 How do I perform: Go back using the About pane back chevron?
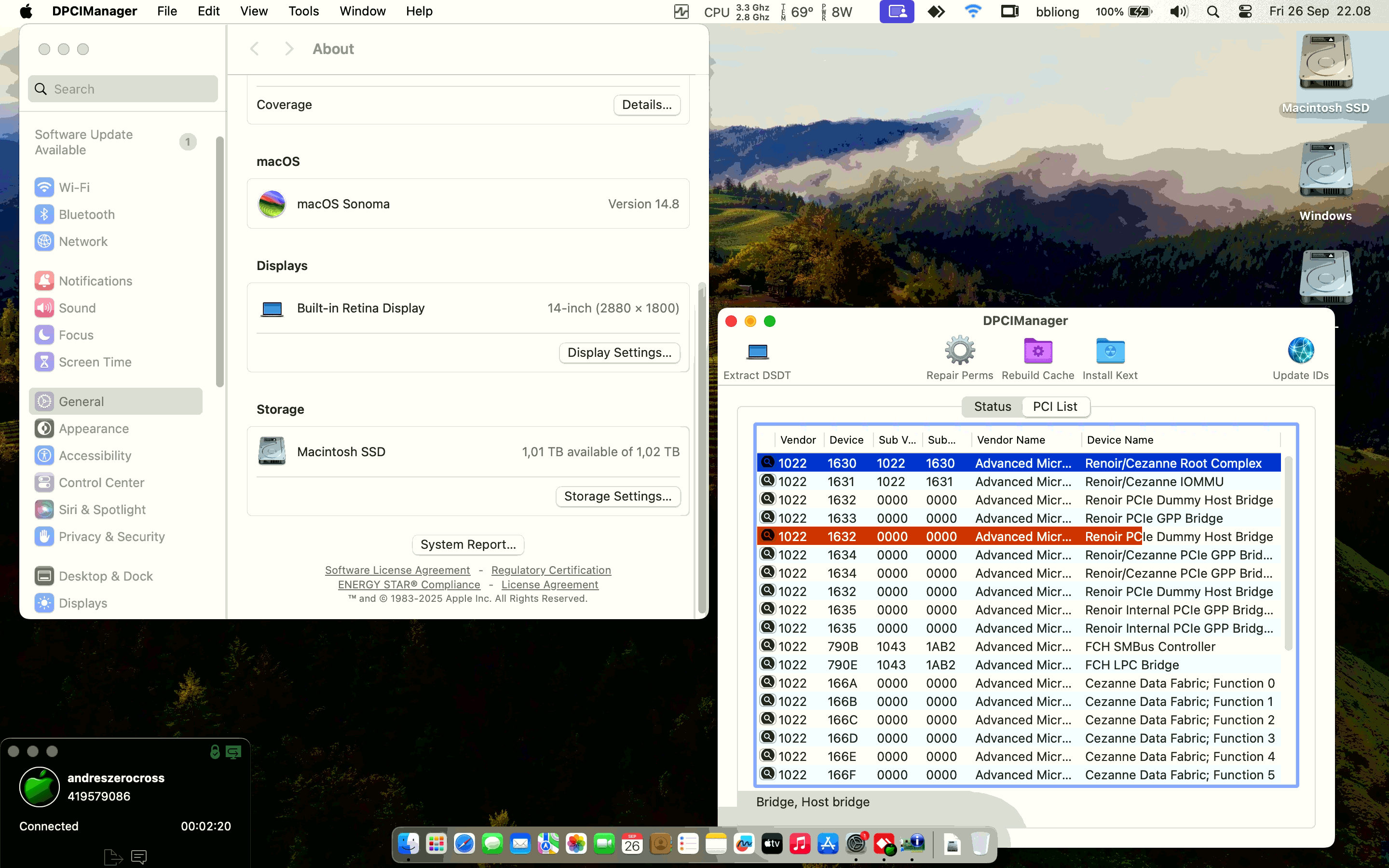(255, 49)
